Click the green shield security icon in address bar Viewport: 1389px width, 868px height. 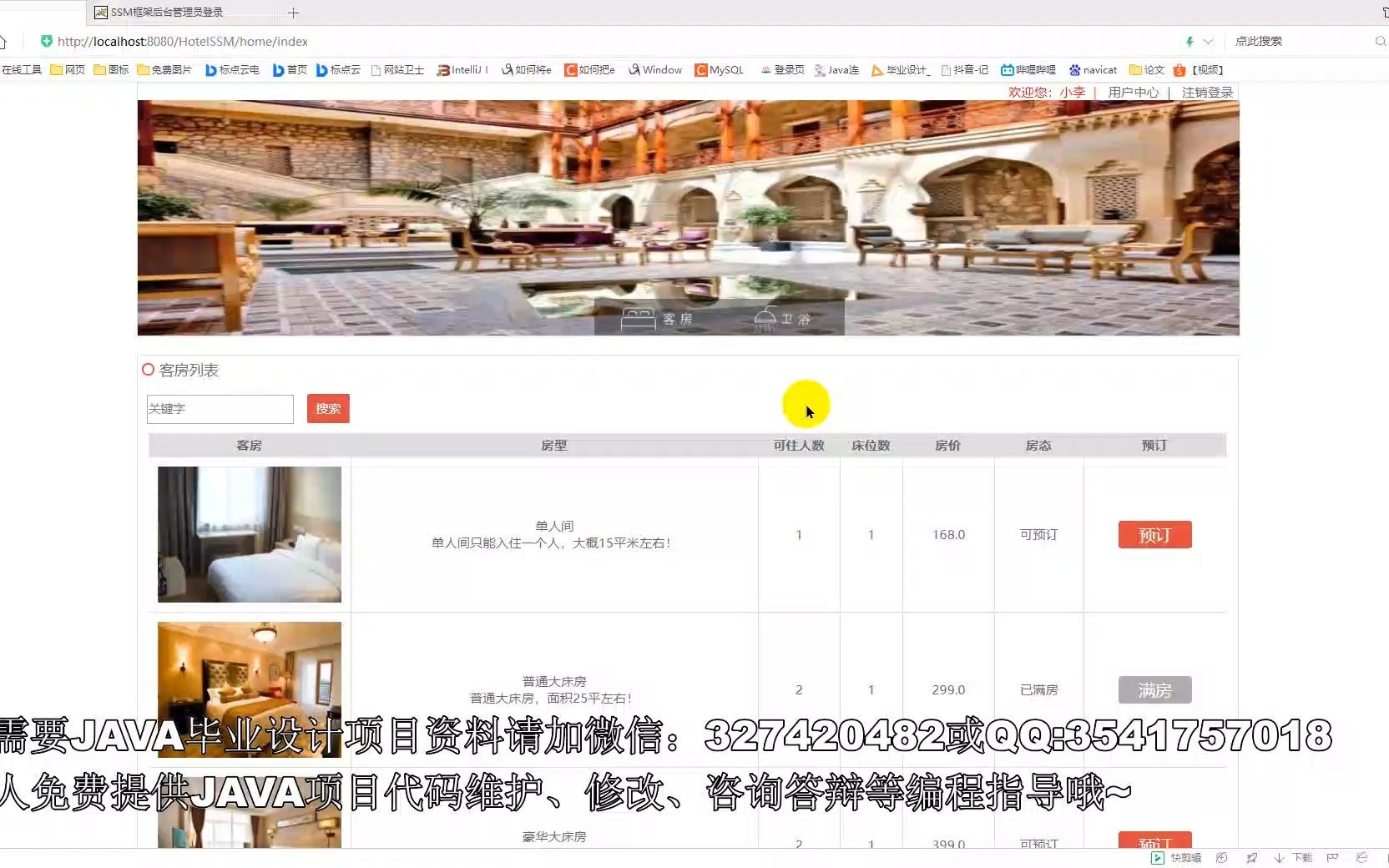[x=46, y=41]
